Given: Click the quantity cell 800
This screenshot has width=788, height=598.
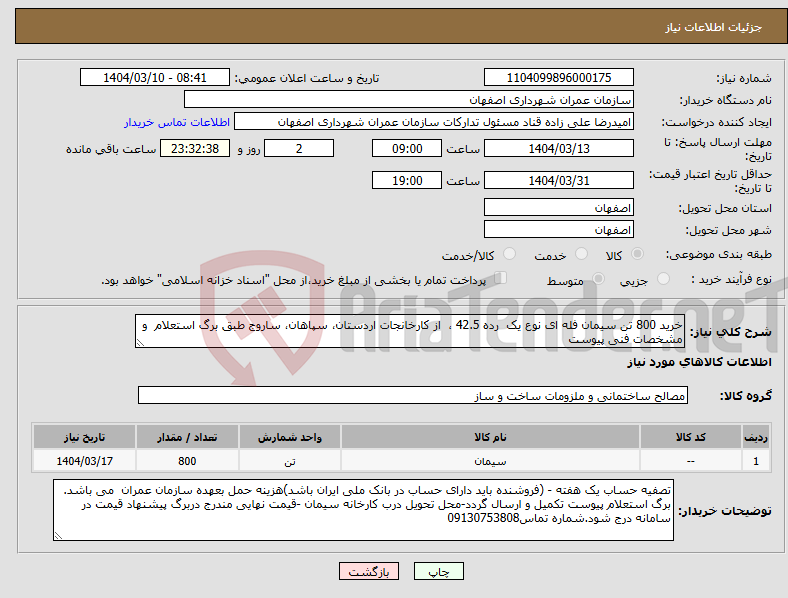Looking at the screenshot, I should [187, 461].
